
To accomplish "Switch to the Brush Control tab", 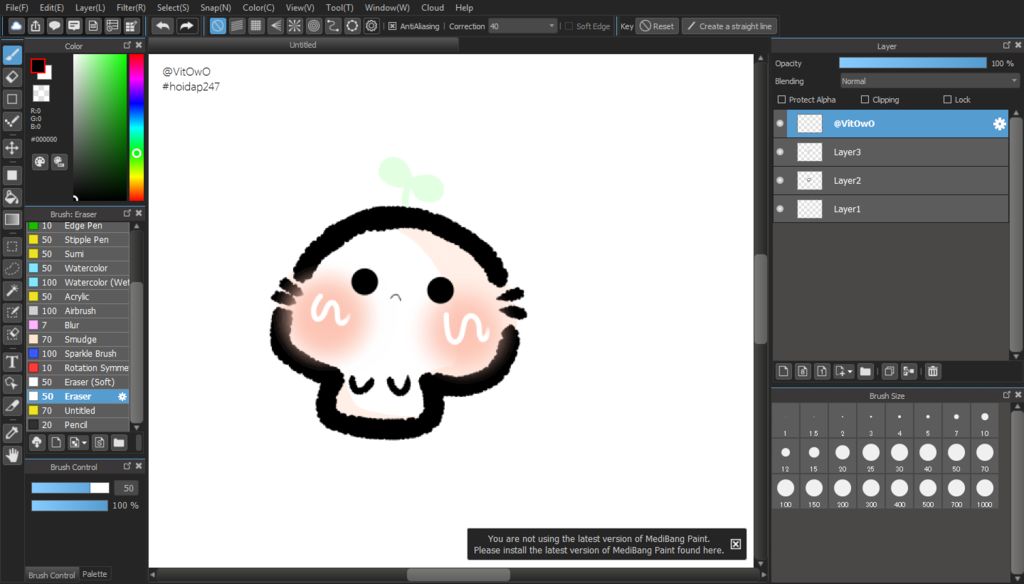I will pyautogui.click(x=52, y=575).
